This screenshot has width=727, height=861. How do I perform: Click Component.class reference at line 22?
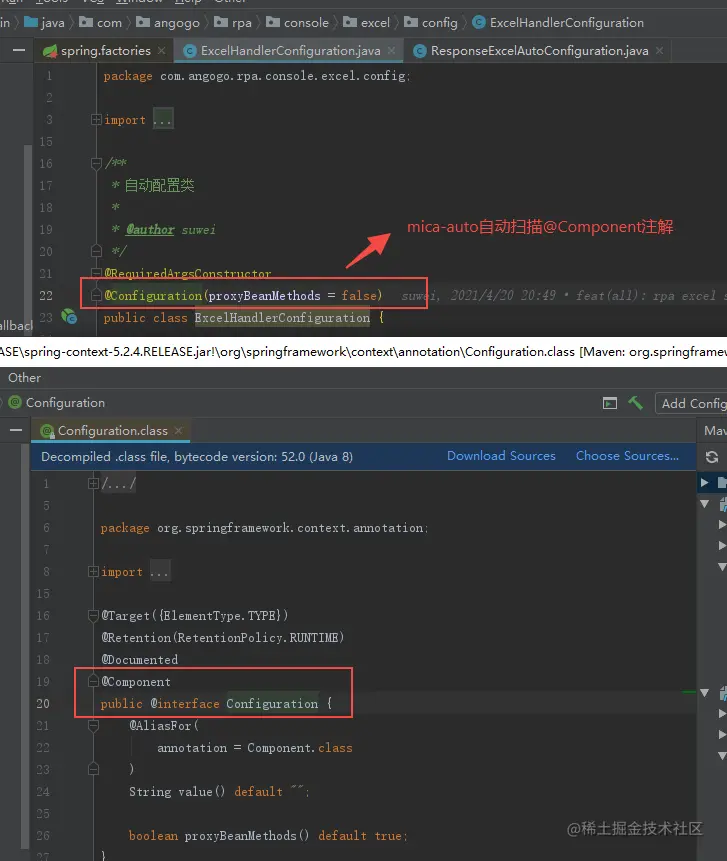[x=300, y=747]
